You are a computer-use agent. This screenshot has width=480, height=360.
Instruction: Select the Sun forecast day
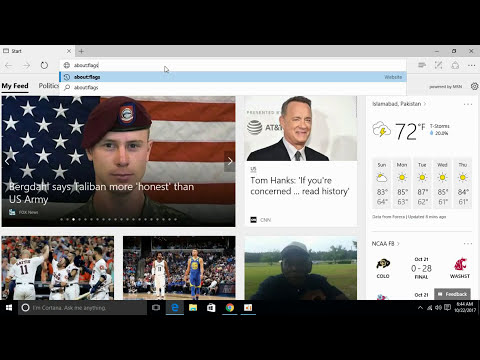click(382, 183)
